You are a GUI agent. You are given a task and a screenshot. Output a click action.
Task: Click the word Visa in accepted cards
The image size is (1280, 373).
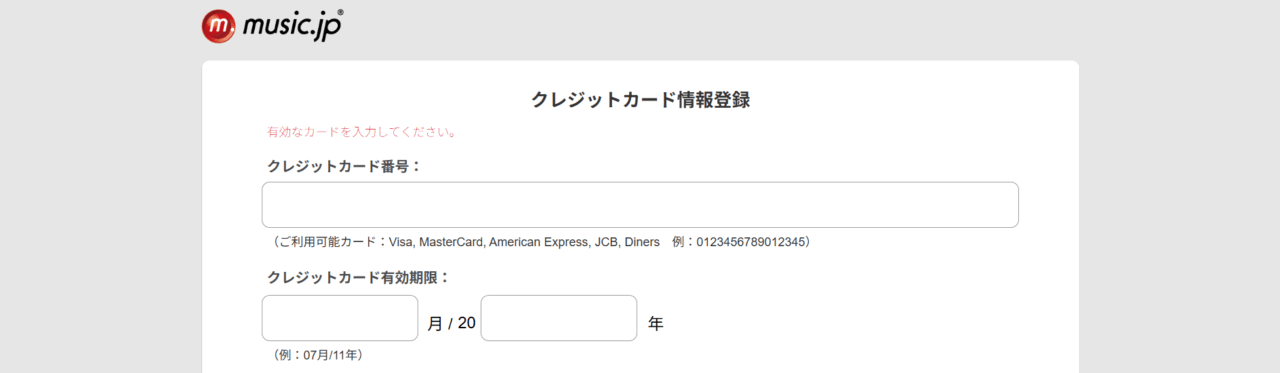coord(398,242)
